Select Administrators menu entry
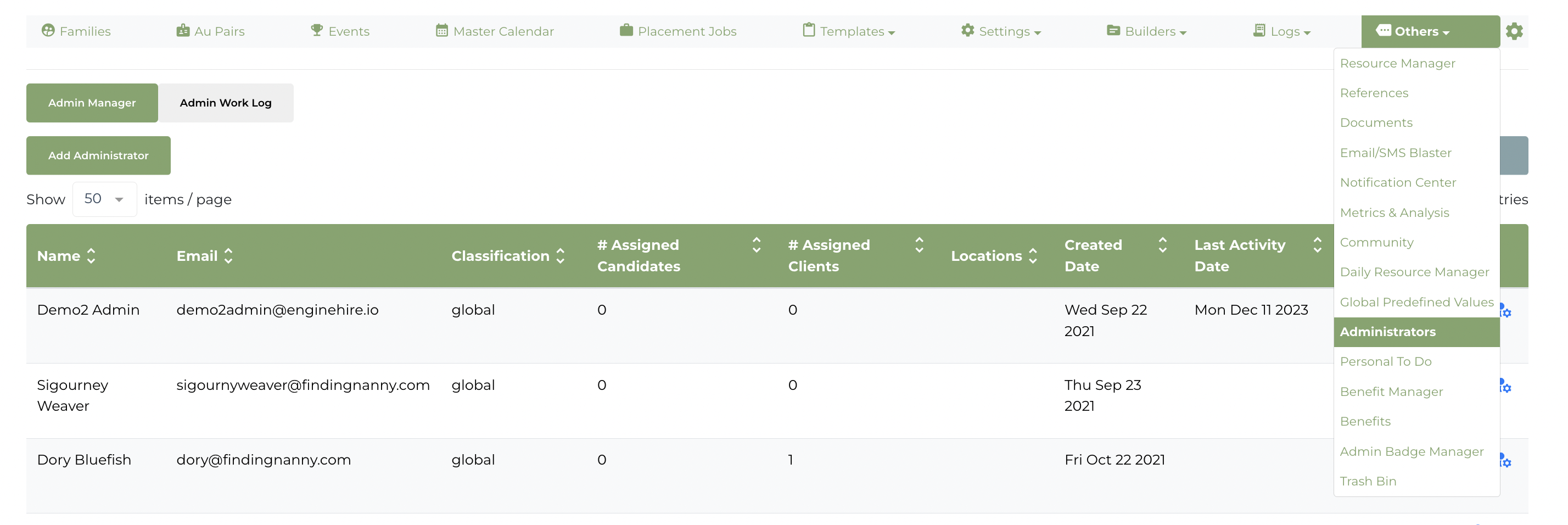The image size is (1568, 525). point(1416,332)
